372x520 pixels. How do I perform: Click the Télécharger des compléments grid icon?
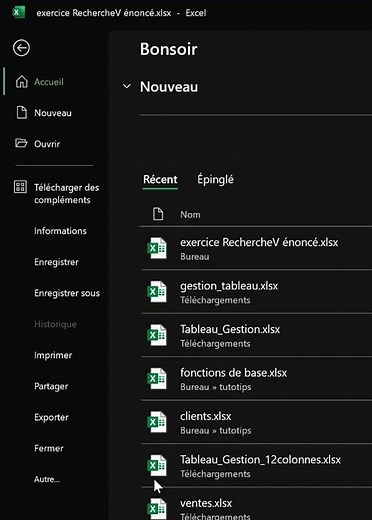pos(20,187)
